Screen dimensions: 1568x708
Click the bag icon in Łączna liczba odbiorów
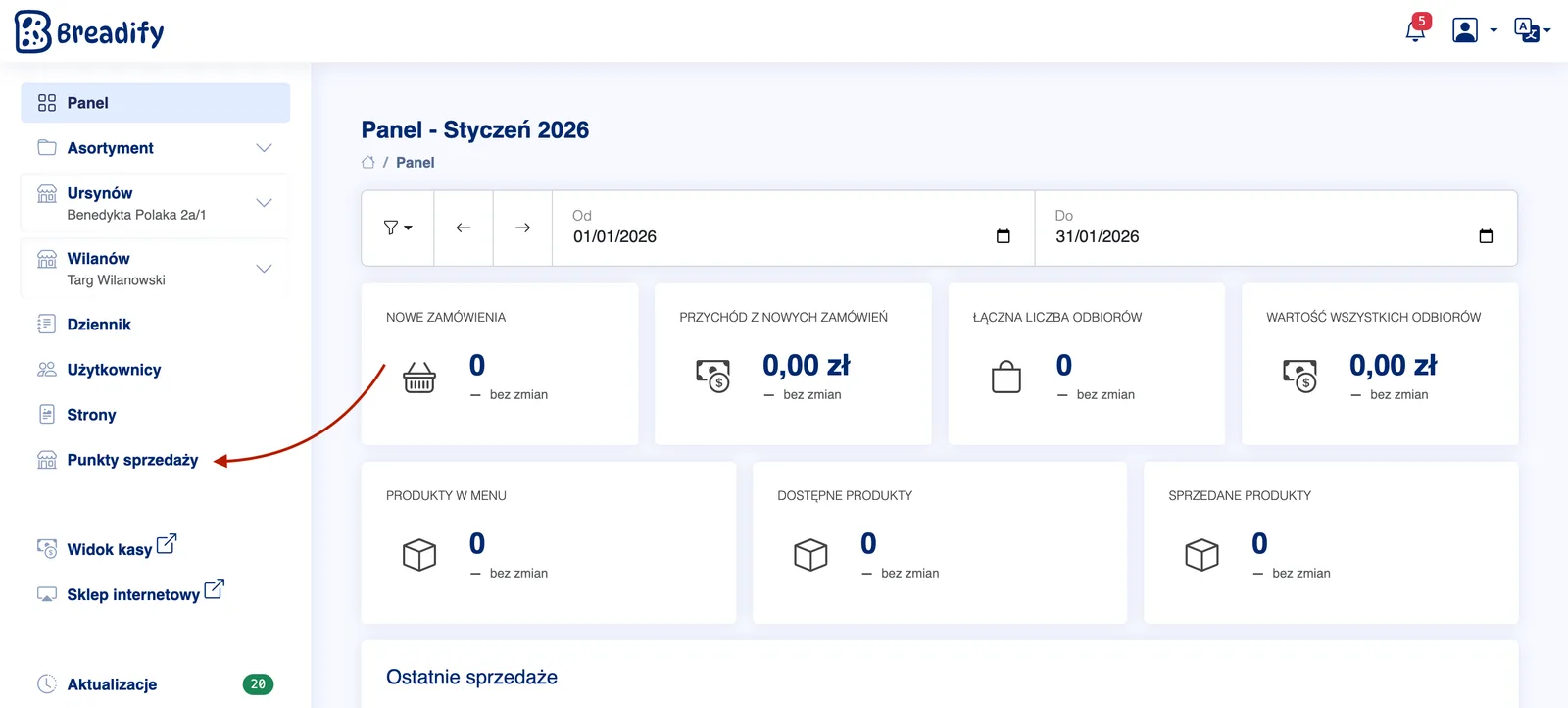(1006, 377)
